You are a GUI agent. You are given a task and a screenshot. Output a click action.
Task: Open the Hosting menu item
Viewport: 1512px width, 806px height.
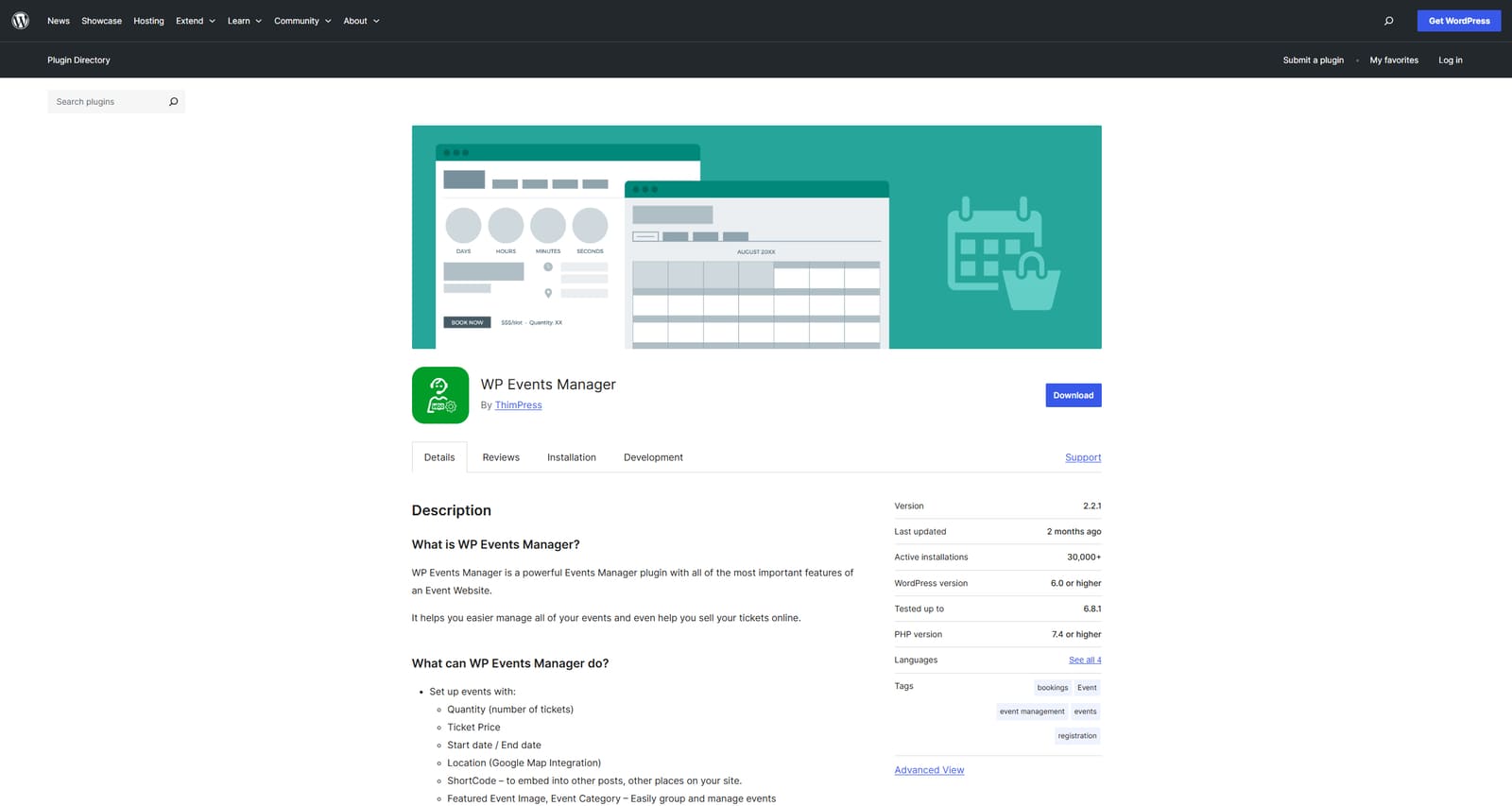tap(148, 21)
